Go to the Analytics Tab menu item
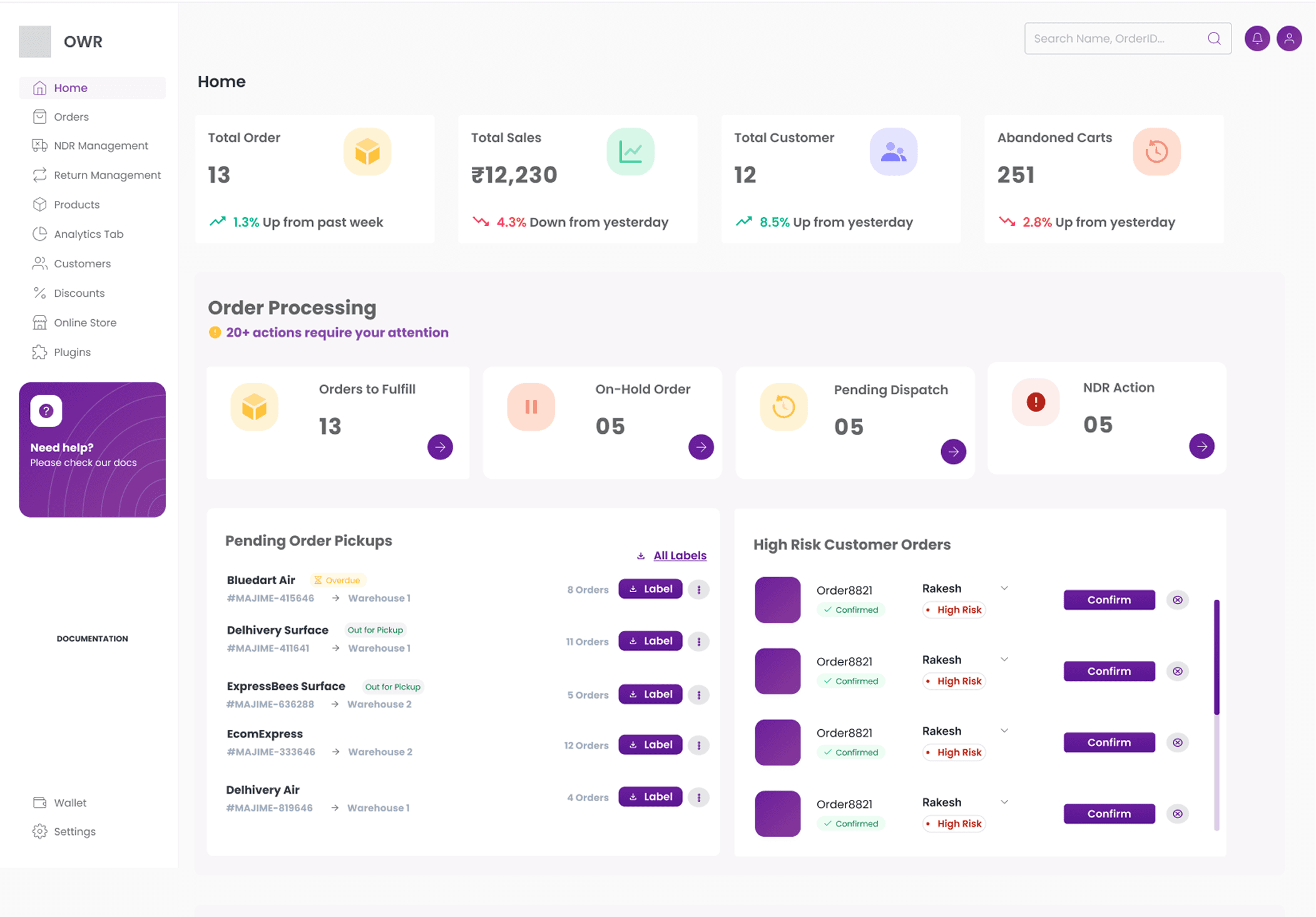The height and width of the screenshot is (917, 1316). (x=88, y=234)
